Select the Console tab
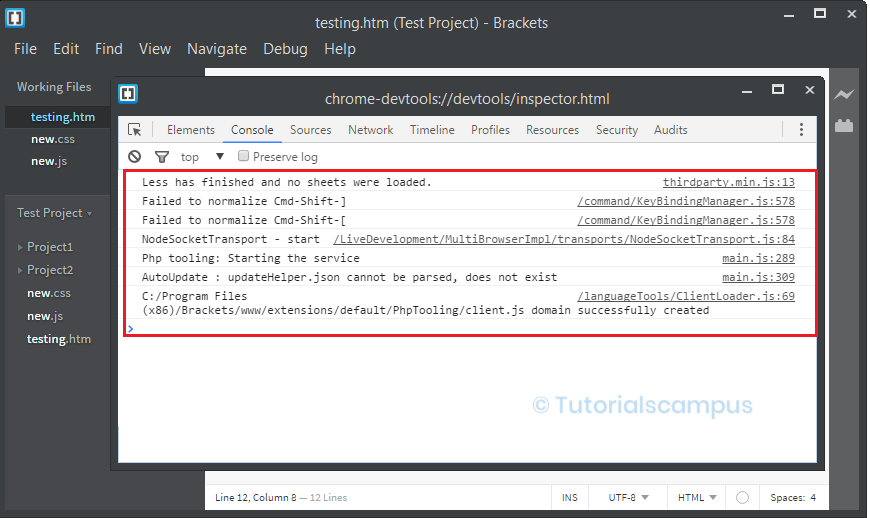The image size is (870, 518). tap(252, 130)
